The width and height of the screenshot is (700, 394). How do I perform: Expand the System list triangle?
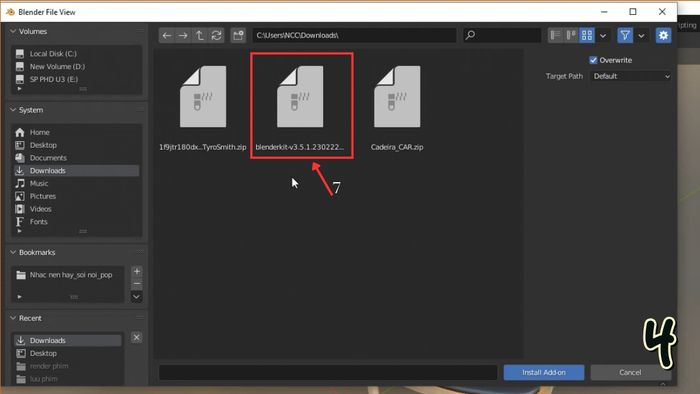point(19,231)
